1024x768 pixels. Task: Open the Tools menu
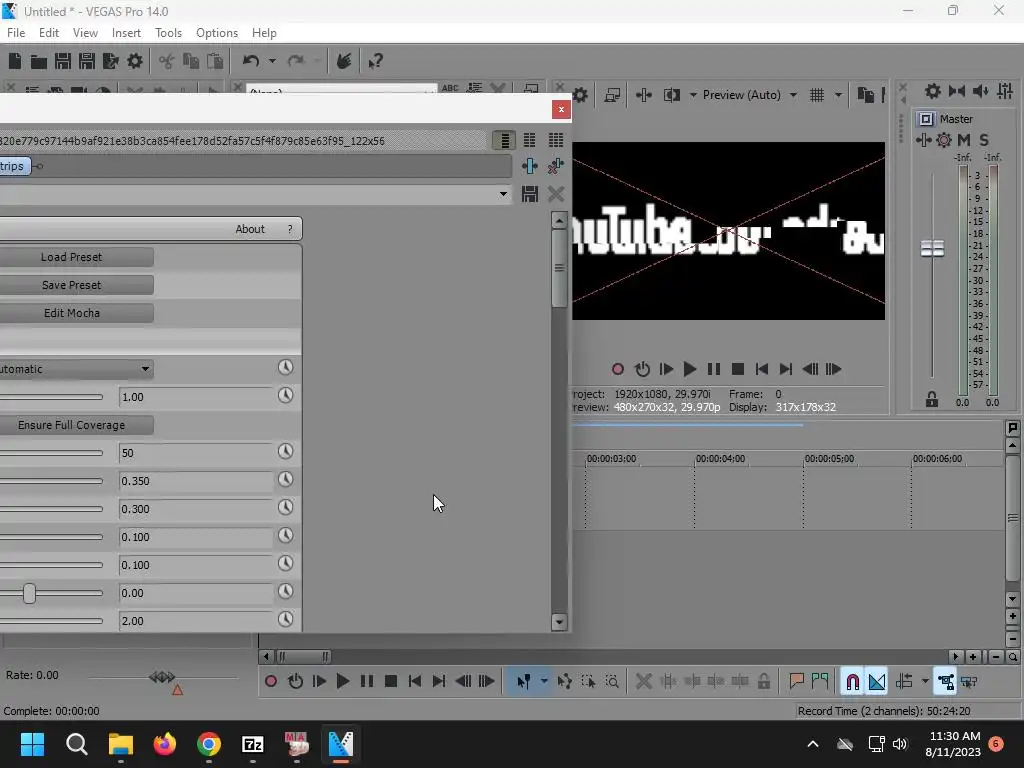click(x=168, y=33)
